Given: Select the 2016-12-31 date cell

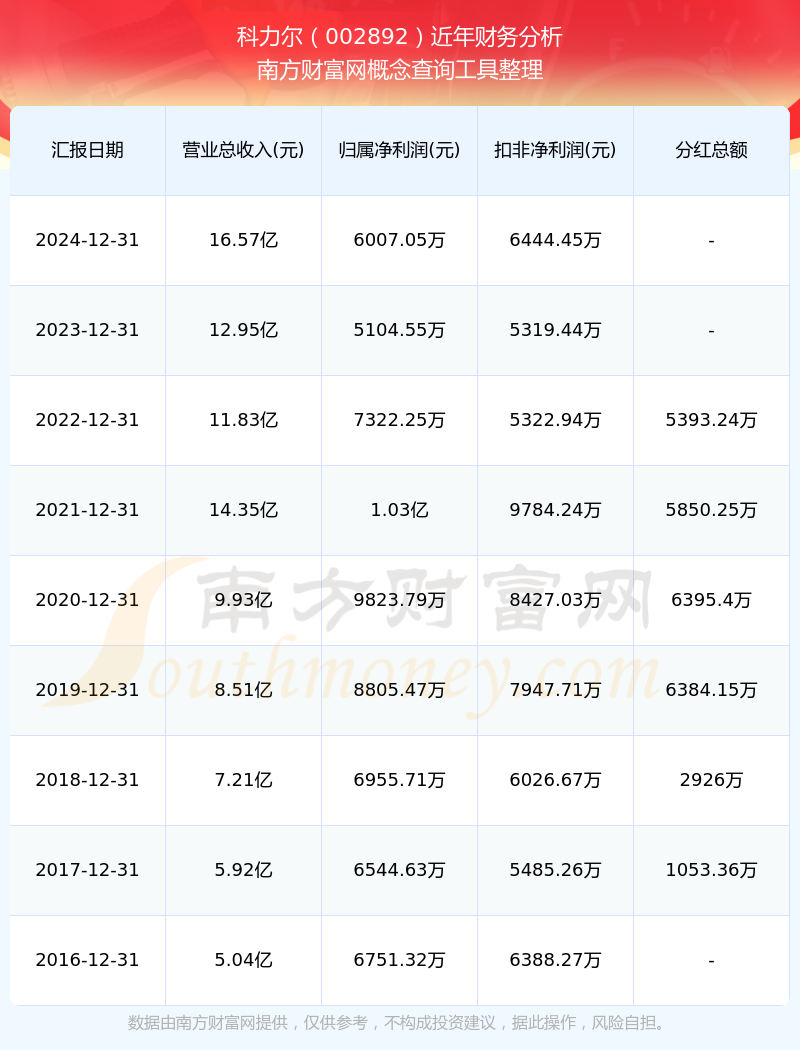Looking at the screenshot, I should [x=88, y=960].
